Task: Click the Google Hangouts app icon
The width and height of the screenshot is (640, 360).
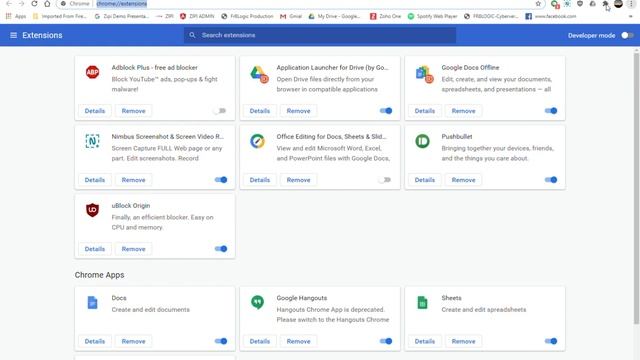Action: [x=258, y=302]
